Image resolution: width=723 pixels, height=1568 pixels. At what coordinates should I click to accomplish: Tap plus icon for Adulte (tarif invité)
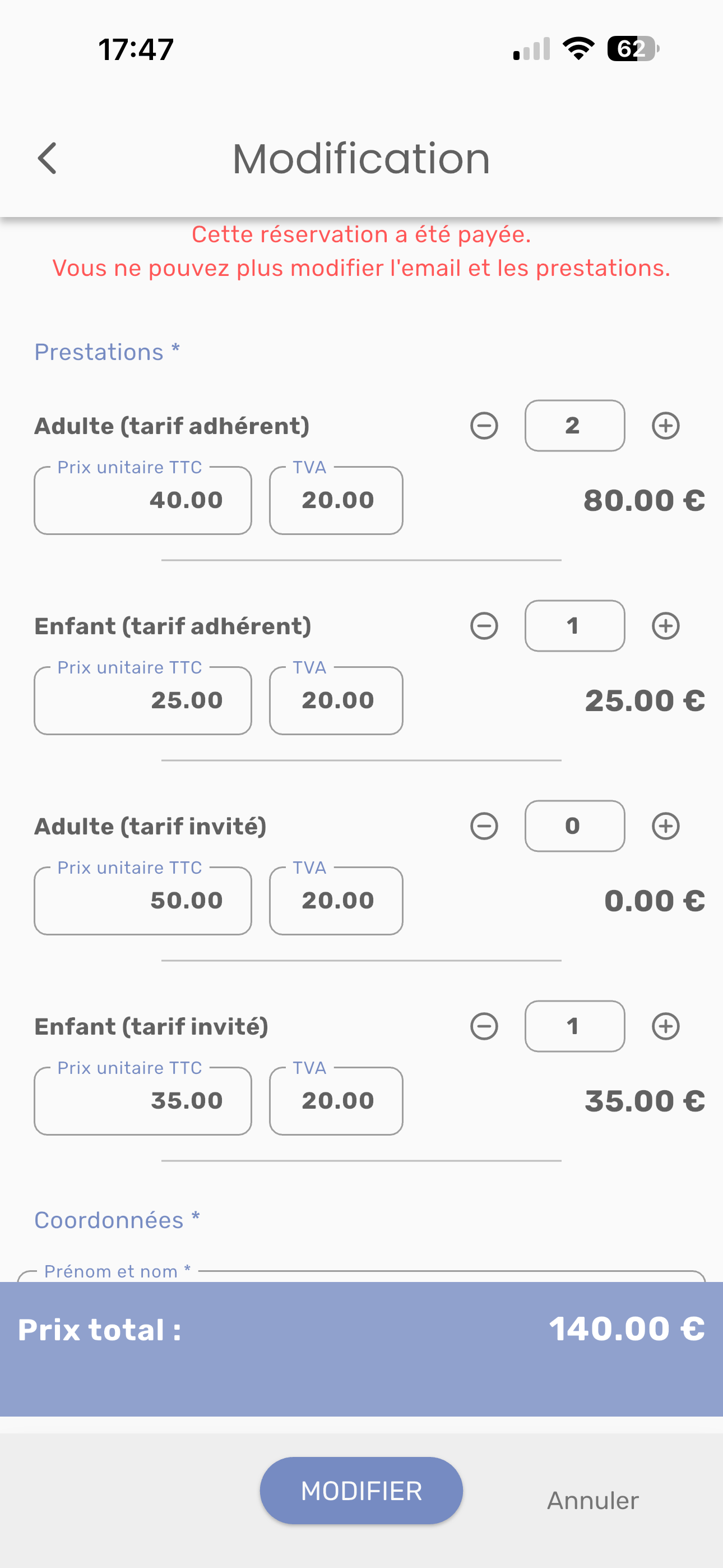pos(665,826)
